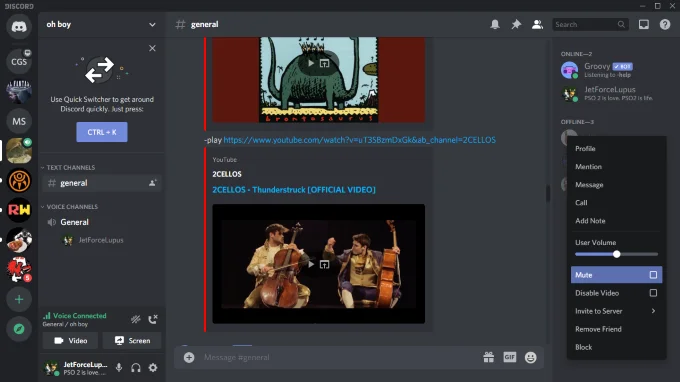This screenshot has height=382, width=680.
Task: Create invite icon next to general channel
Action: 153,183
